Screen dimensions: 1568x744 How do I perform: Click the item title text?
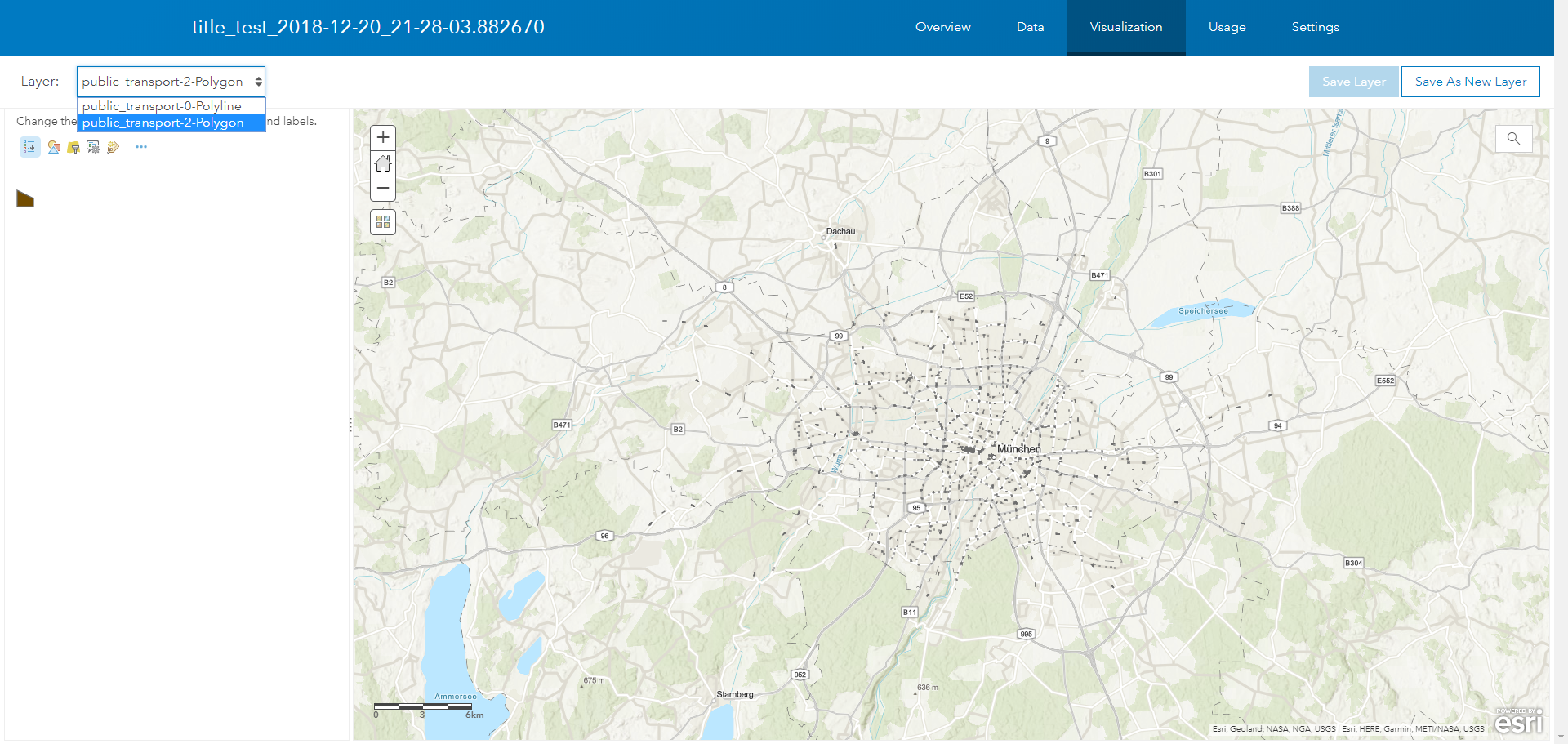368,27
